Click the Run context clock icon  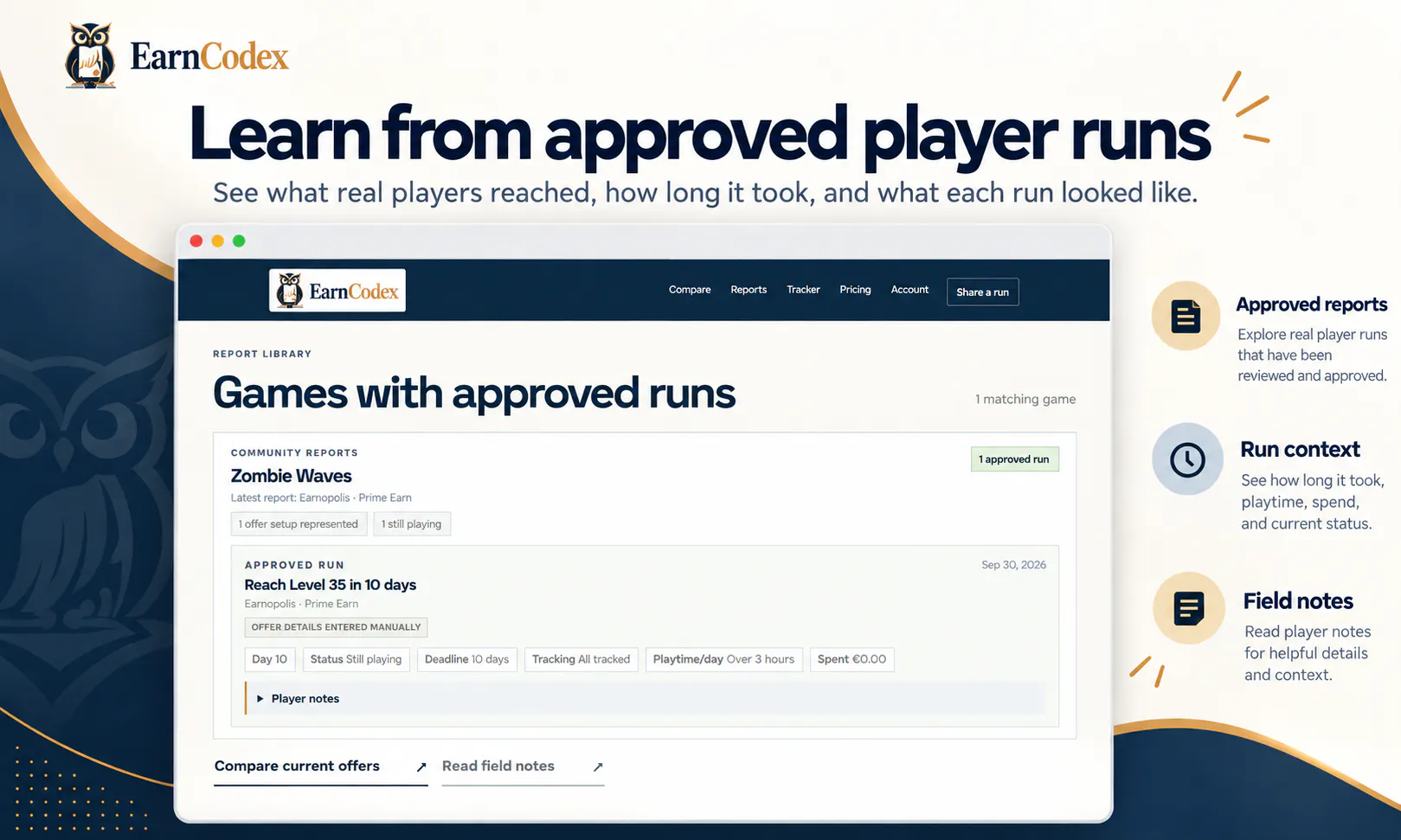[1187, 459]
